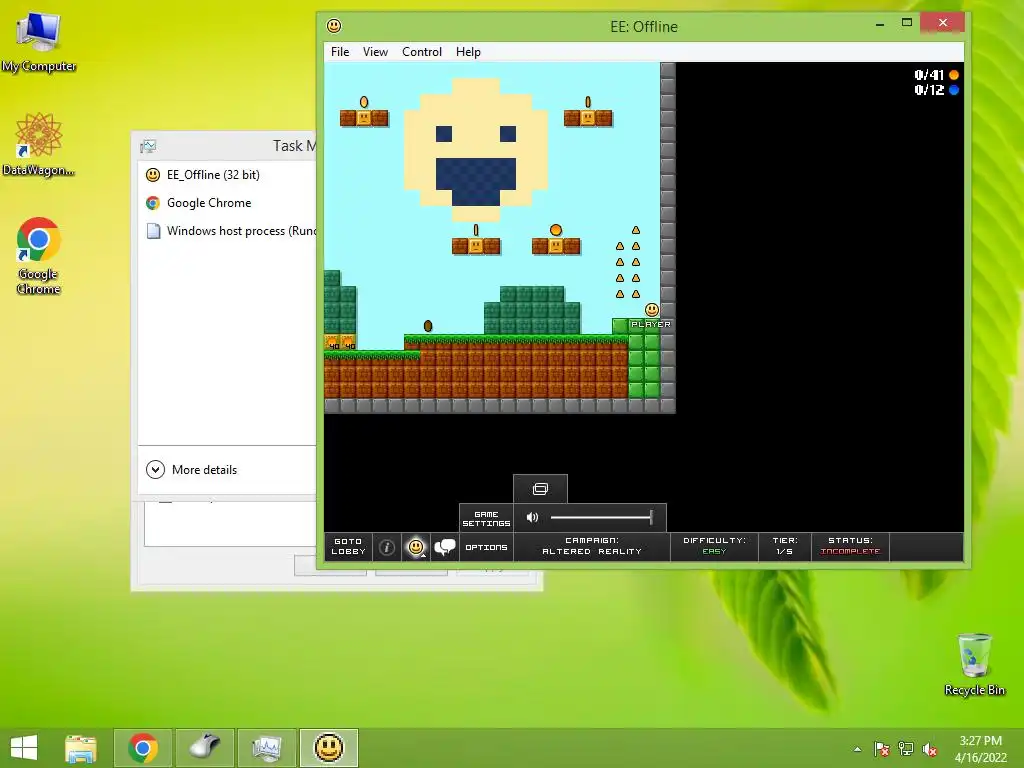Open the smiley selector in game toolbar
This screenshot has height=768, width=1024.
416,547
